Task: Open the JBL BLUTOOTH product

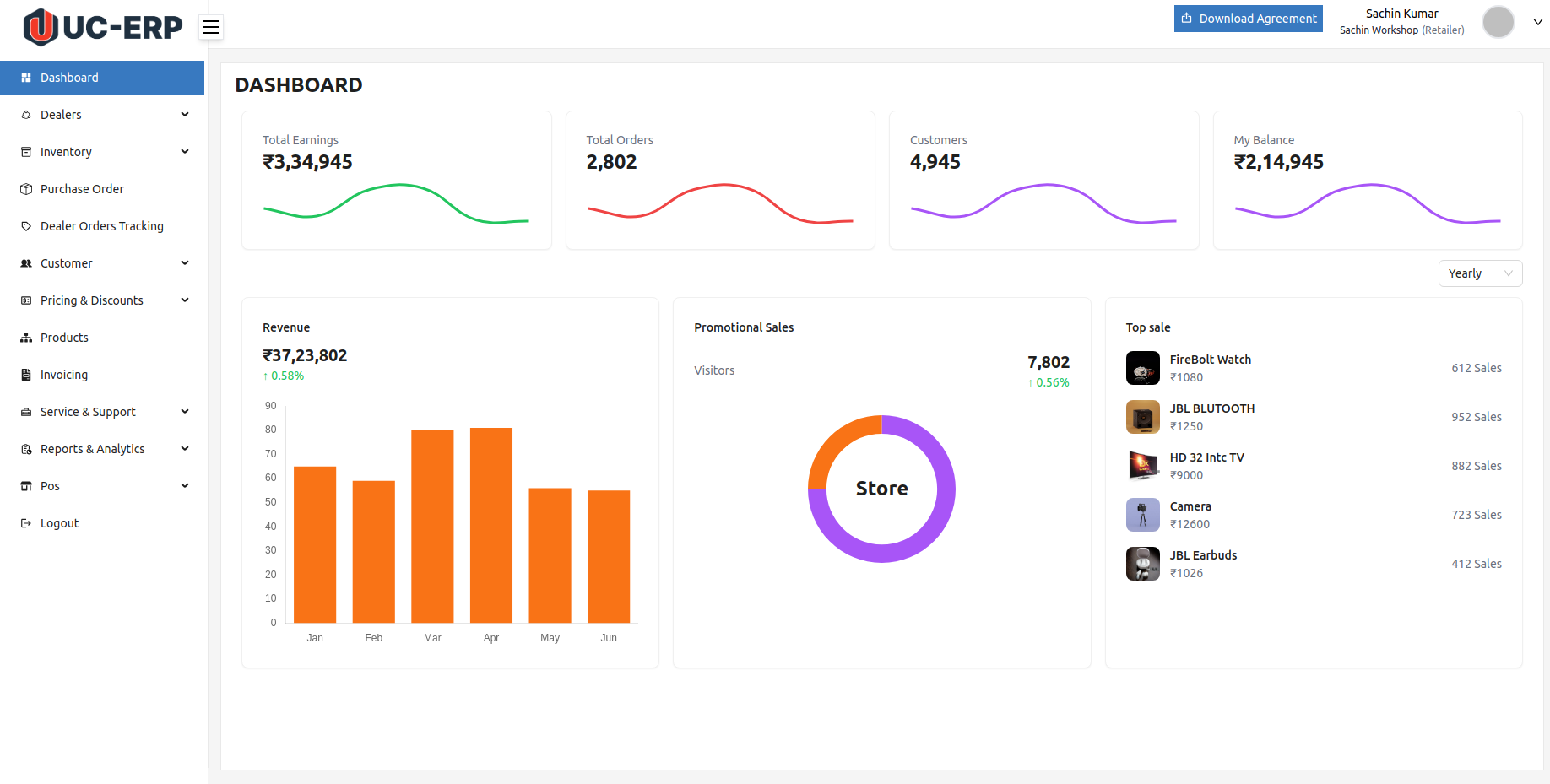Action: coord(1314,417)
